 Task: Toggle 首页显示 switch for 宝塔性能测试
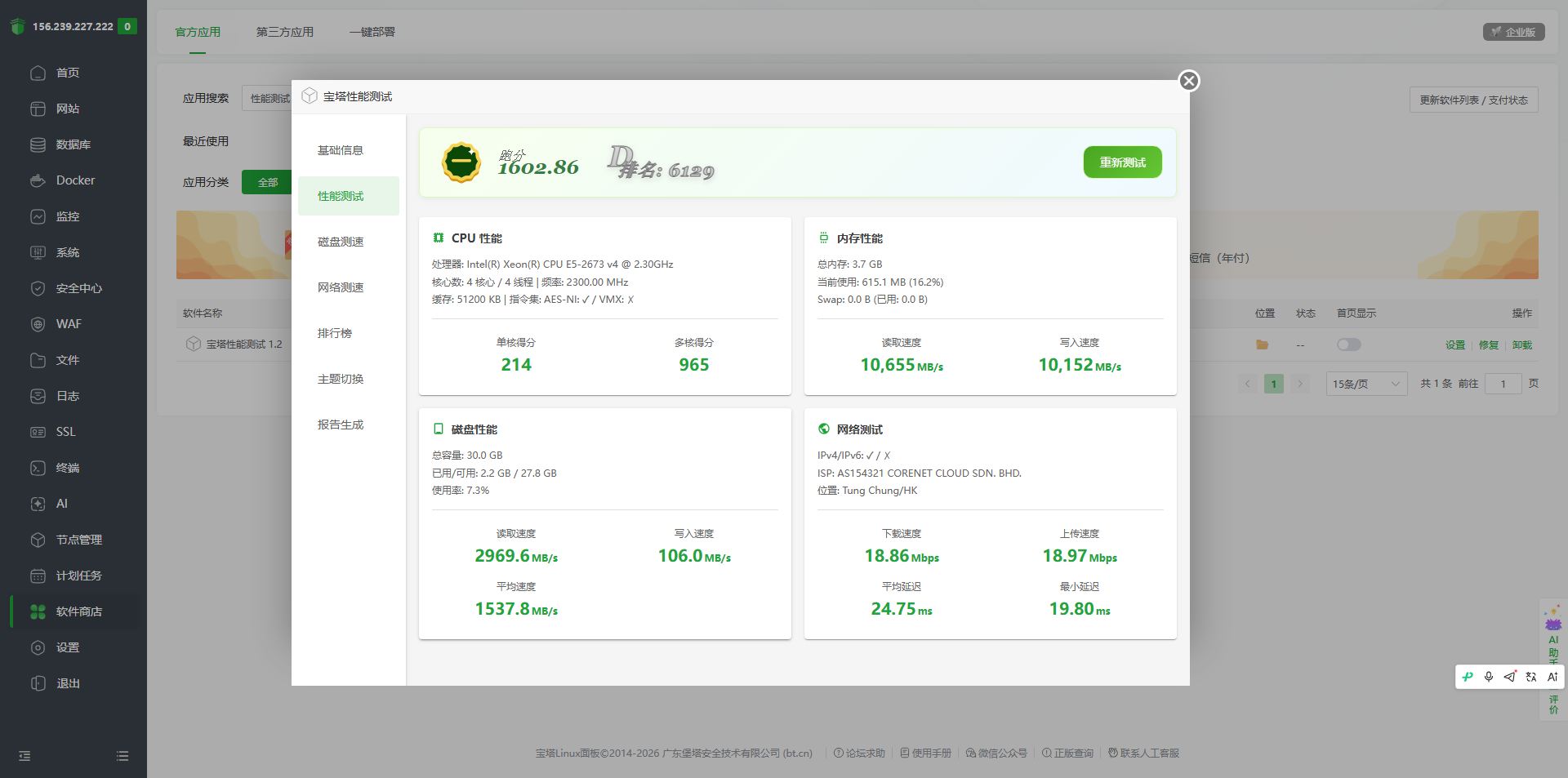[1348, 345]
